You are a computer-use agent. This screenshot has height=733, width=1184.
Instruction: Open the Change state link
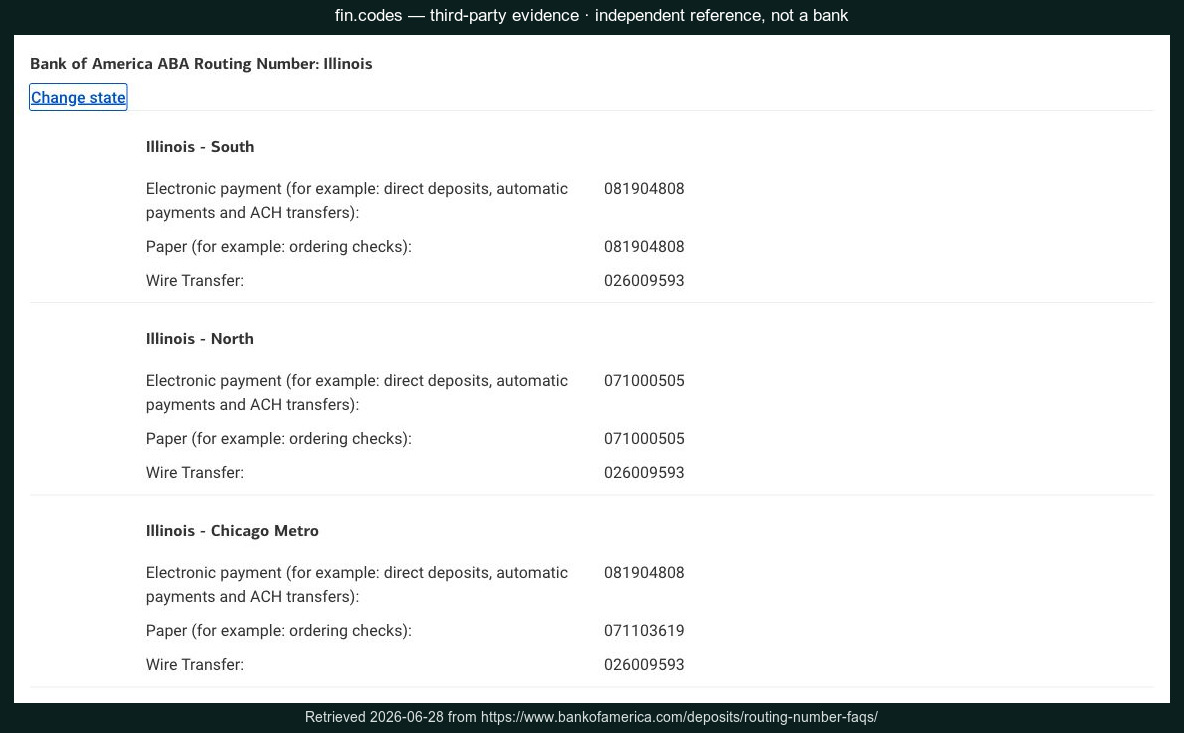78,97
